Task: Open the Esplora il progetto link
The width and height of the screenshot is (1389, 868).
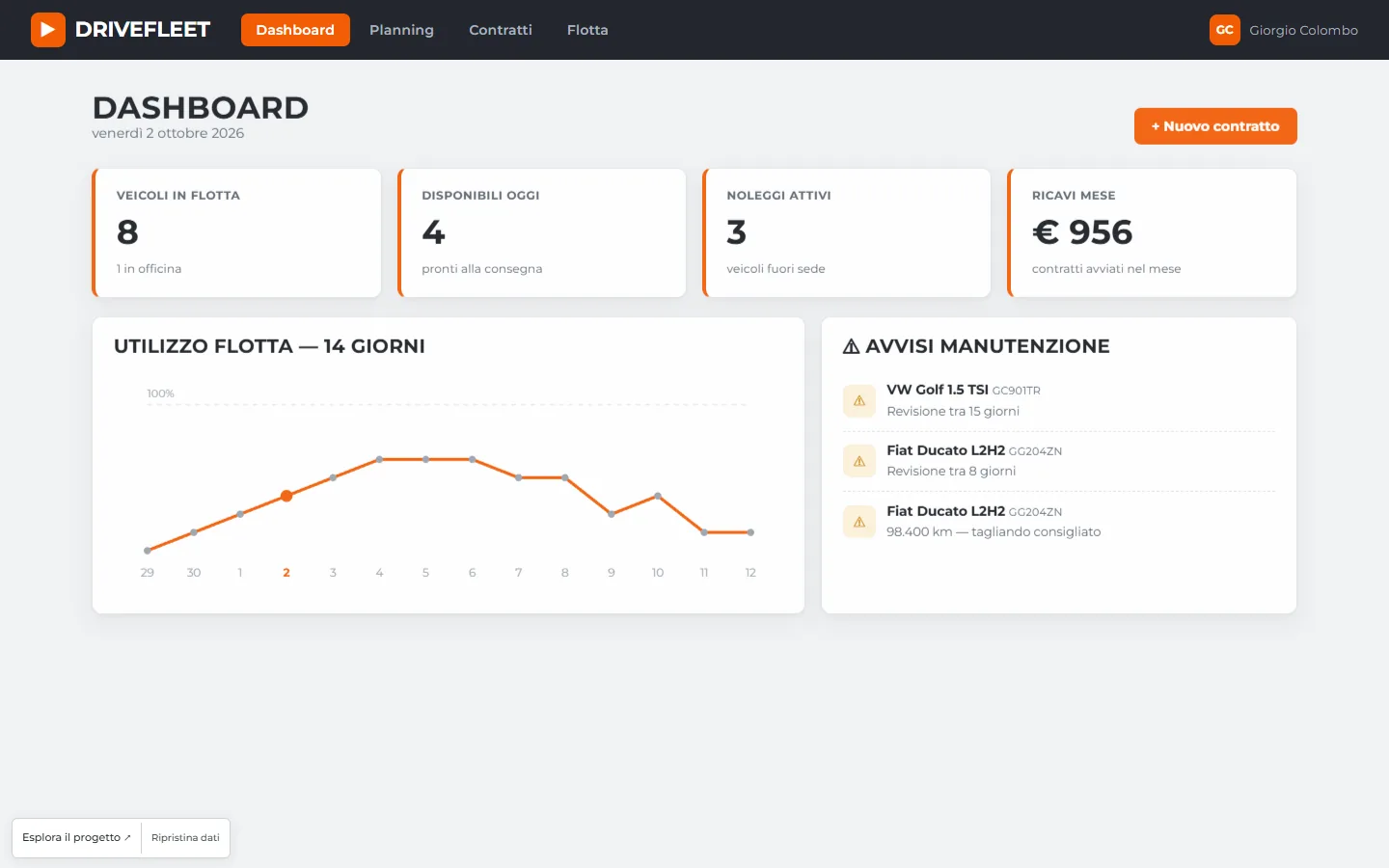Action: tap(77, 838)
